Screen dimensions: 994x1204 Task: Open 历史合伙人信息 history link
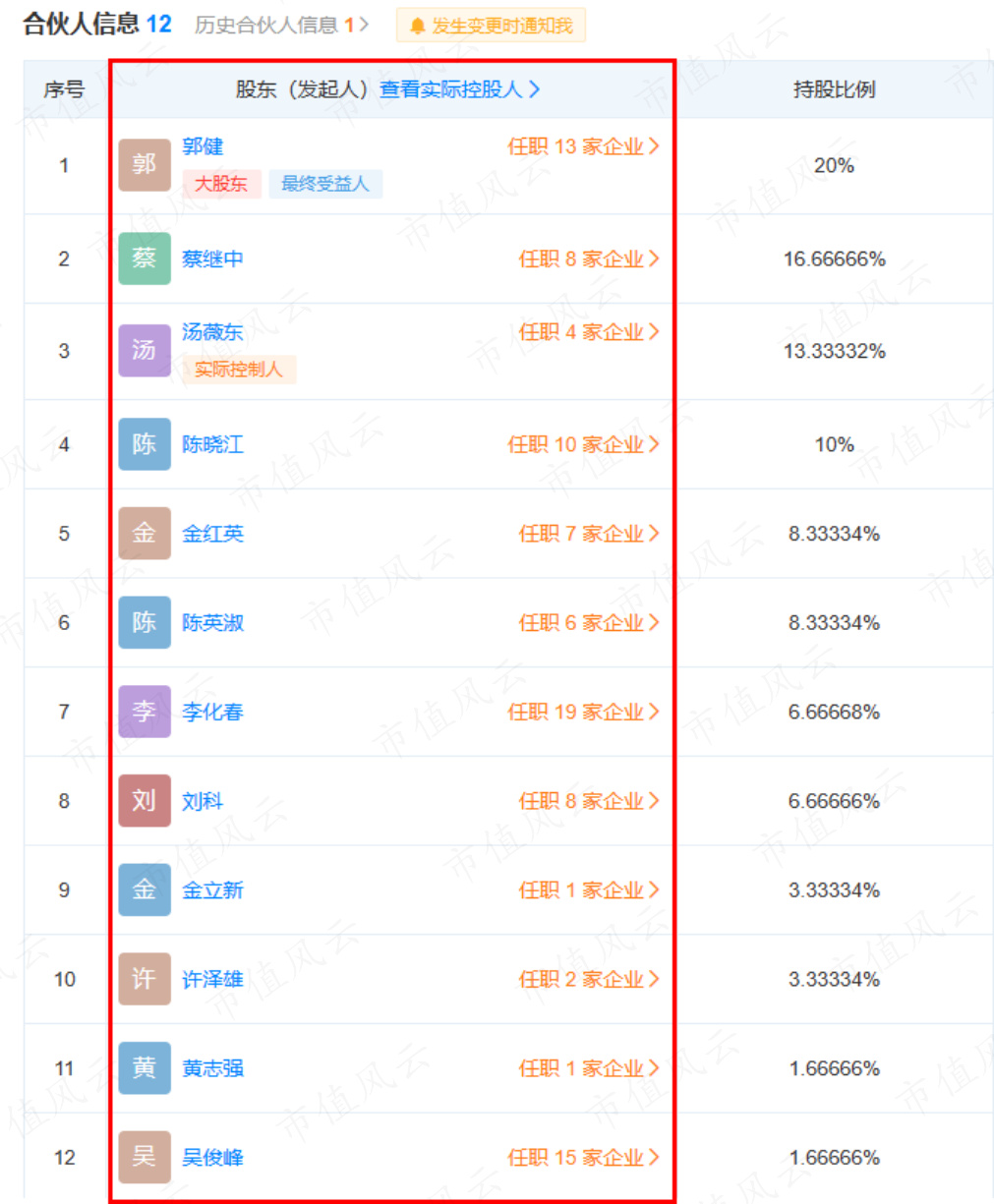click(x=280, y=26)
